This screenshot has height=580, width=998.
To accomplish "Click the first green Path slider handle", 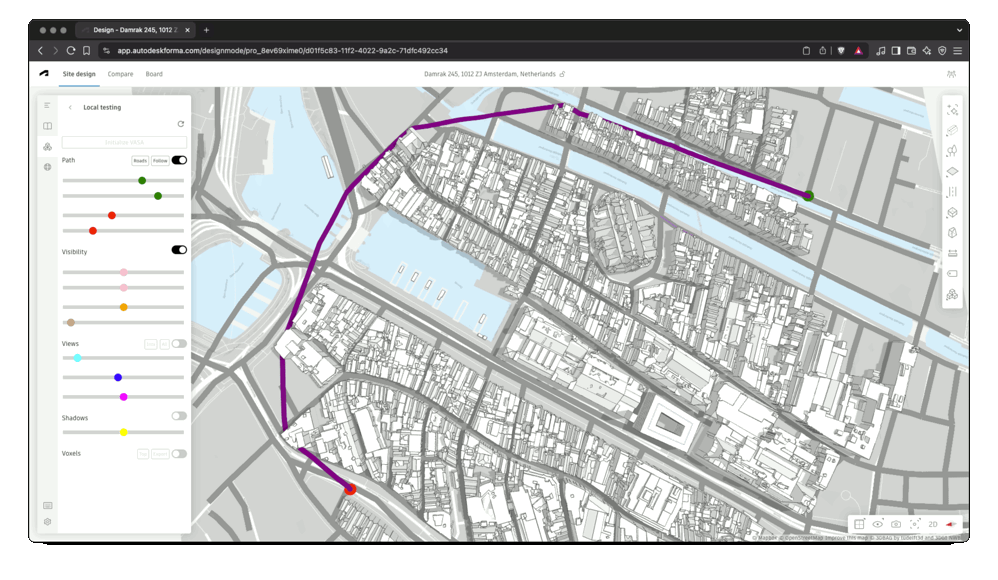I will point(142,181).
